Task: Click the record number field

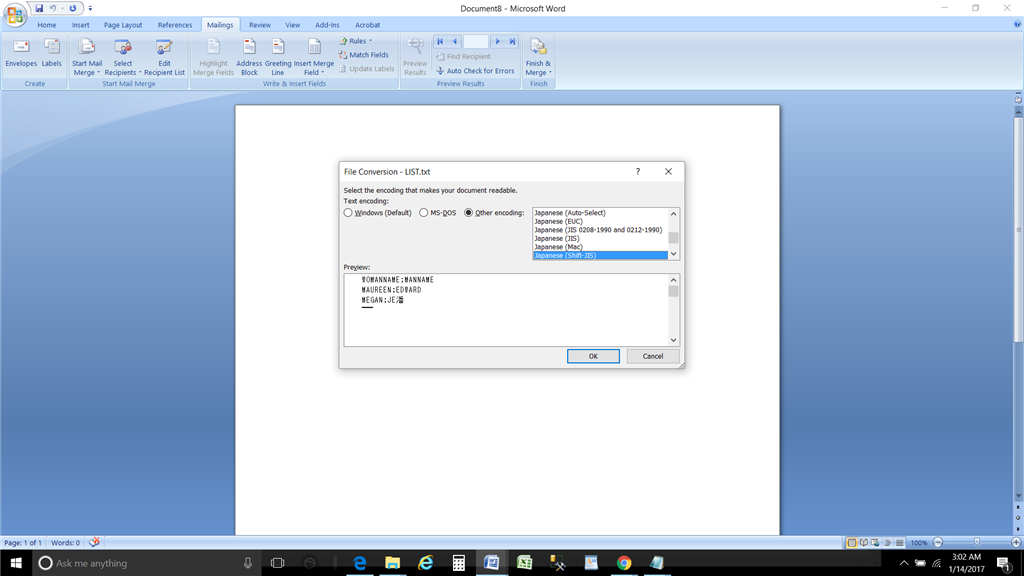Action: click(x=475, y=41)
